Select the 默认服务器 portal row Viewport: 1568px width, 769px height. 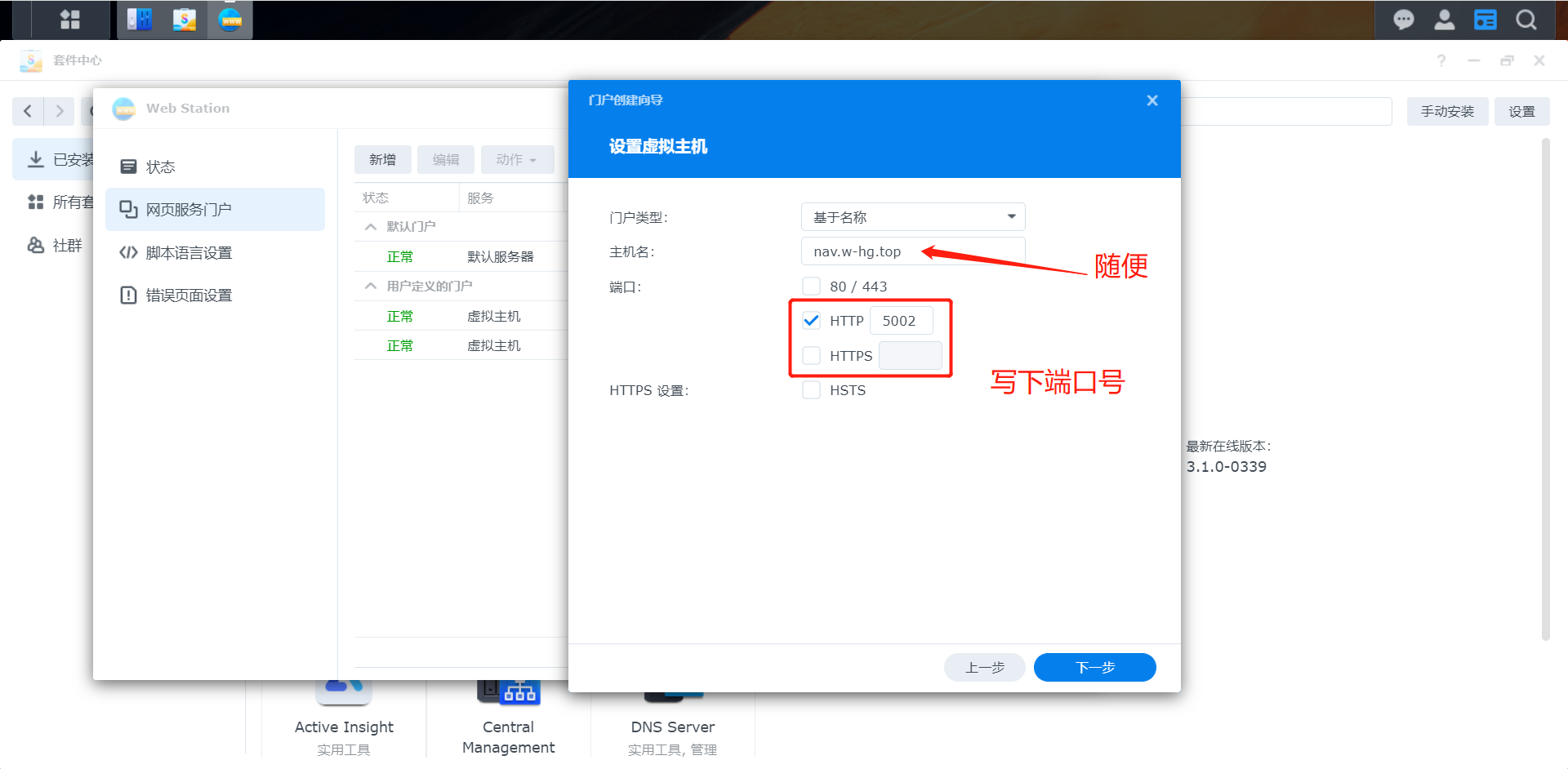(461, 256)
